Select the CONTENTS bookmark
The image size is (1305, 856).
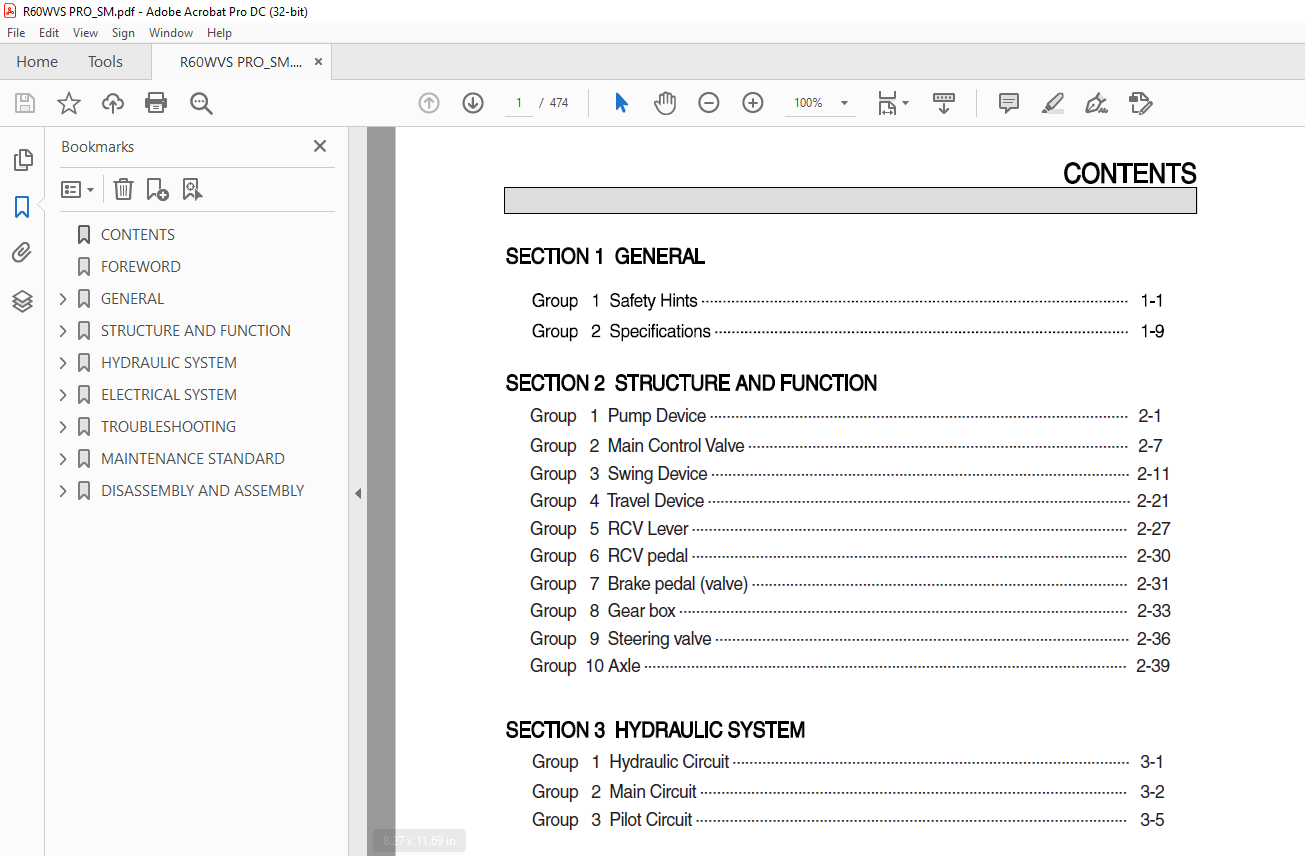138,235
